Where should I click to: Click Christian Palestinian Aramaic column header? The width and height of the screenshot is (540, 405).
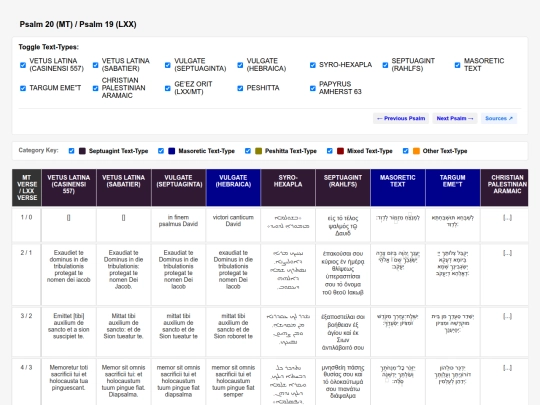point(505,188)
